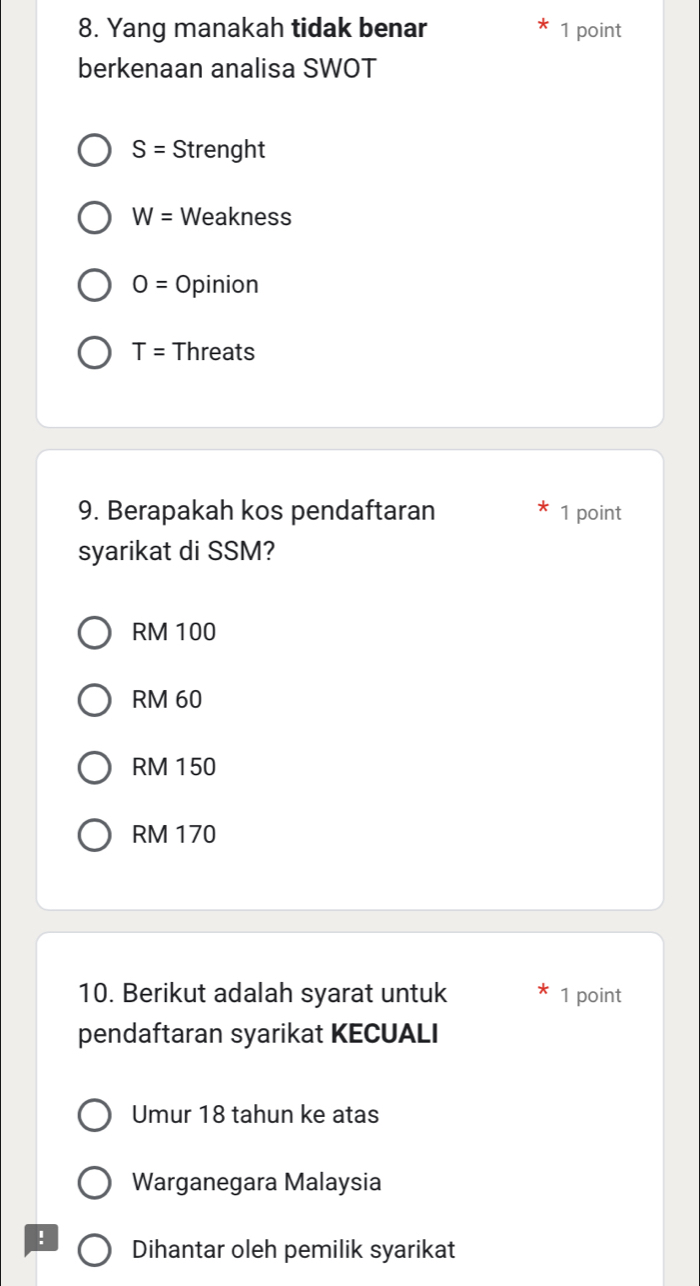Choose the RM 170 option
700x1286 pixels.
pos(95,834)
